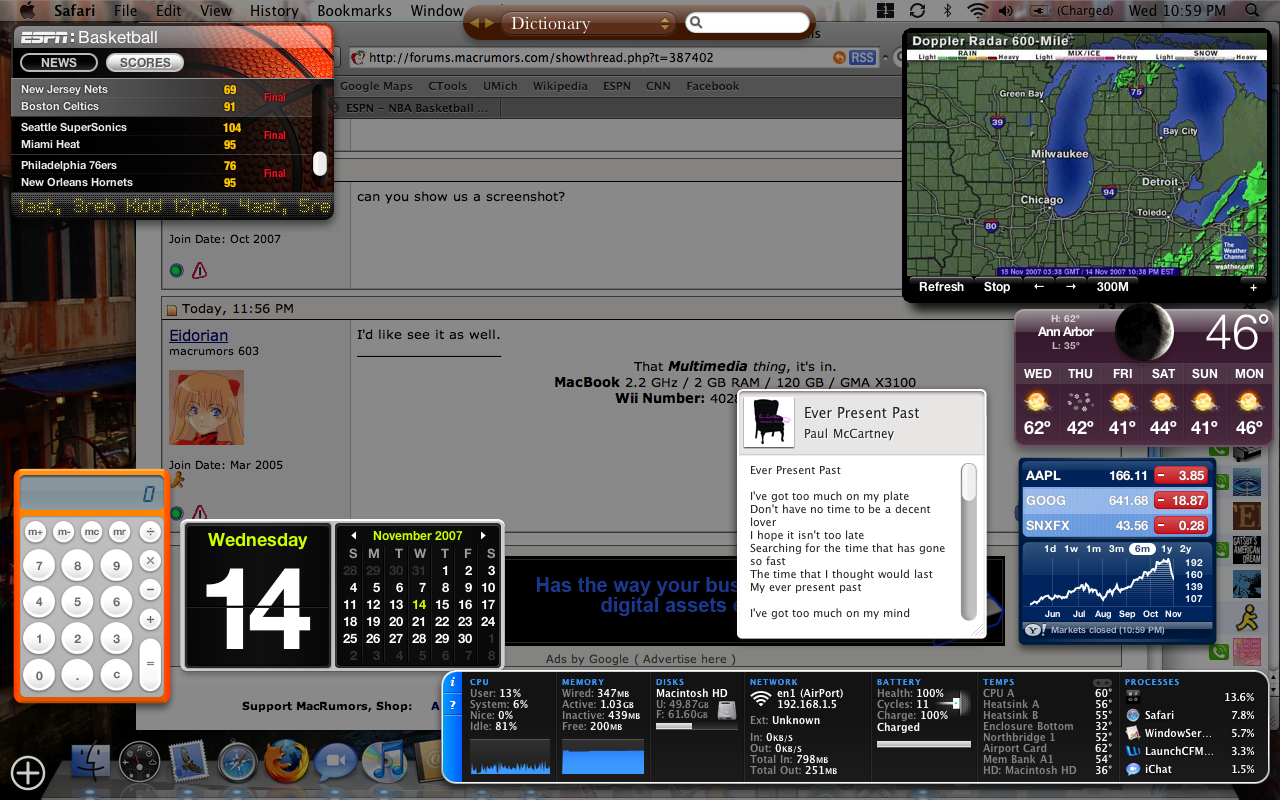Click the moon image in the Weather widget
The image size is (1280, 800).
click(1145, 332)
